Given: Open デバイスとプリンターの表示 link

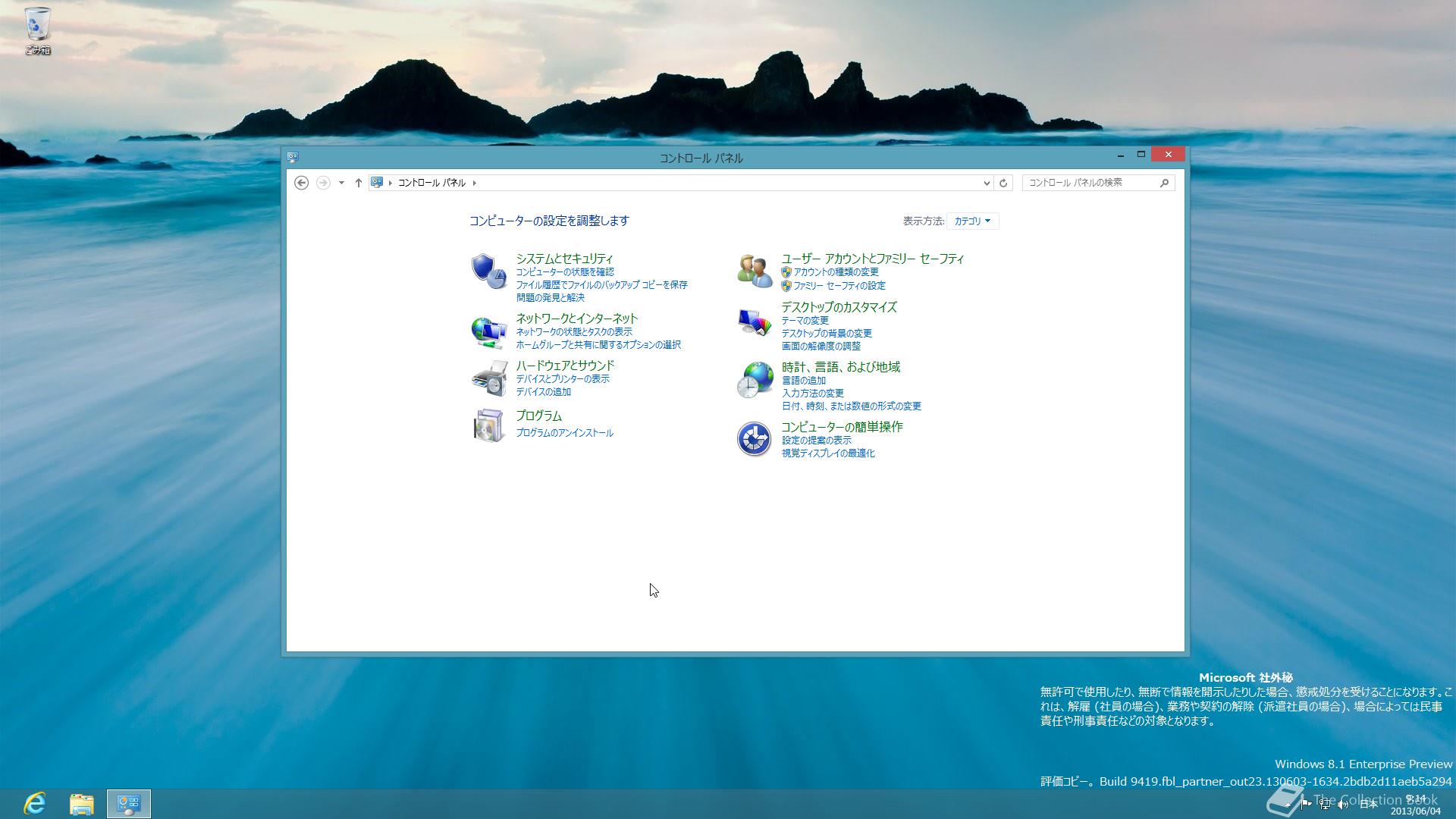Looking at the screenshot, I should [563, 378].
